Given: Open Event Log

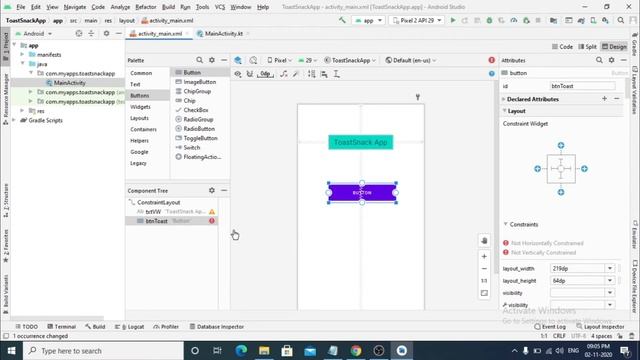Looking at the screenshot, I should click(x=550, y=327).
